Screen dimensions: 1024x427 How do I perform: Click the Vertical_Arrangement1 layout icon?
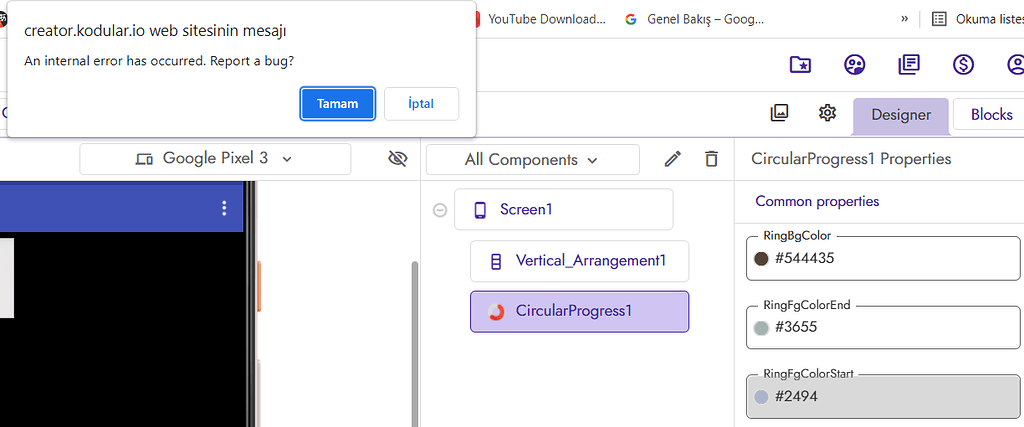coord(496,261)
